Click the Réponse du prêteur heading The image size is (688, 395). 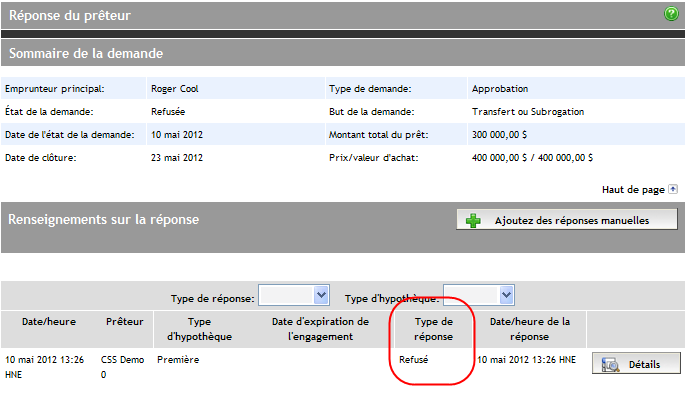click(x=70, y=15)
